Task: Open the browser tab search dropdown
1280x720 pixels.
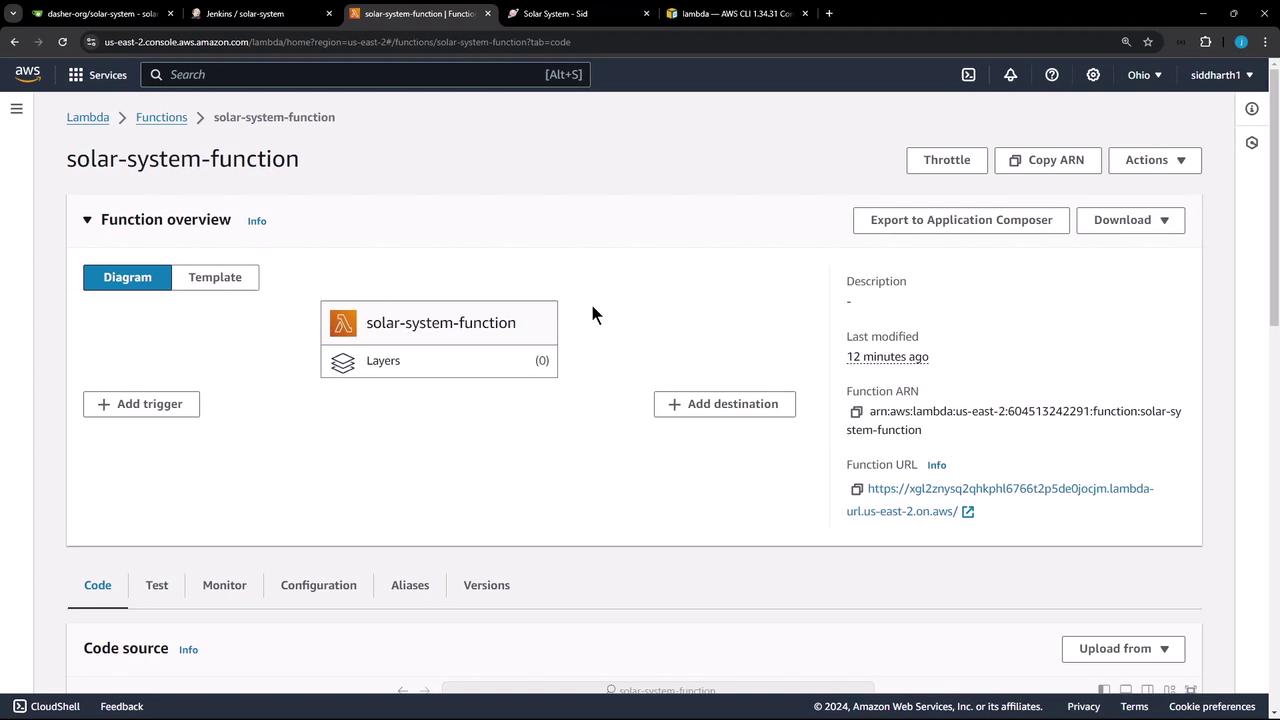Action: coord(13,14)
